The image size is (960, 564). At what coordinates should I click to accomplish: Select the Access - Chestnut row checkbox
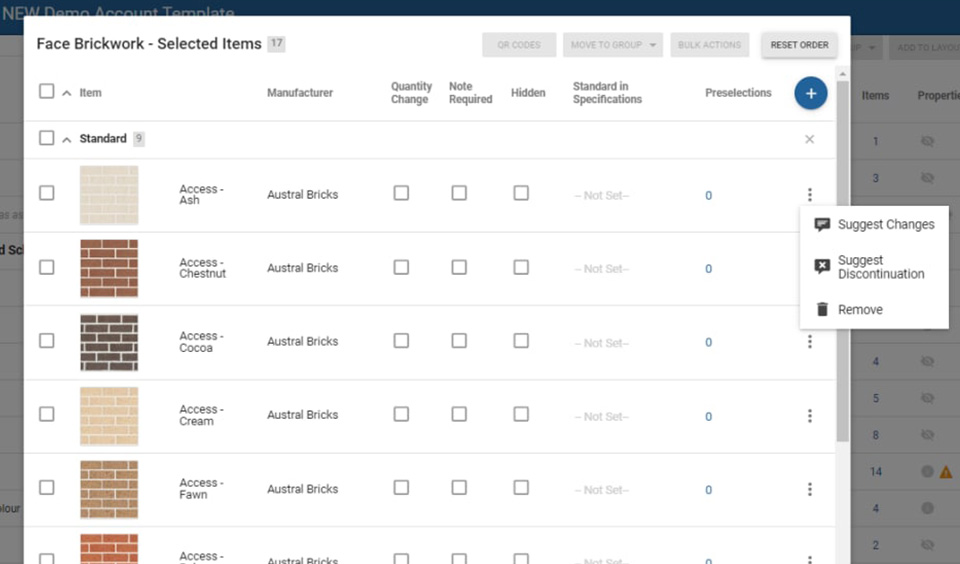click(47, 267)
